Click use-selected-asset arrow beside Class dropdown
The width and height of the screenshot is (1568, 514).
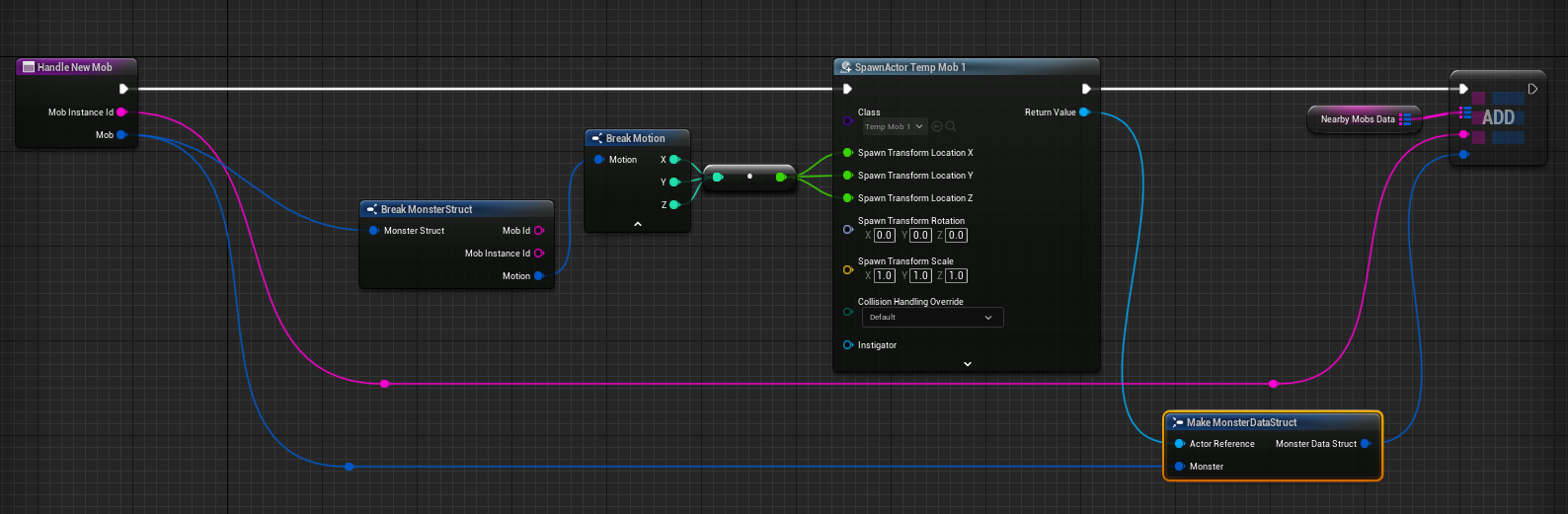pyautogui.click(x=937, y=126)
